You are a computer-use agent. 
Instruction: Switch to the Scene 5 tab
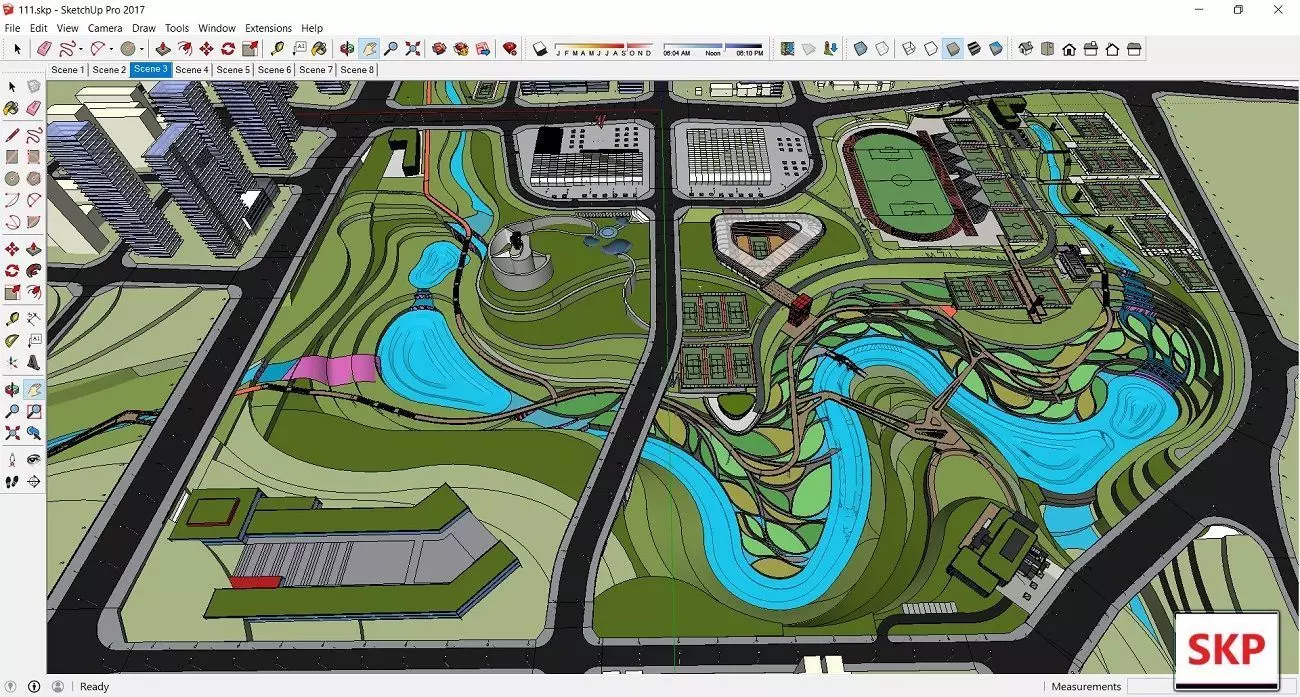233,70
